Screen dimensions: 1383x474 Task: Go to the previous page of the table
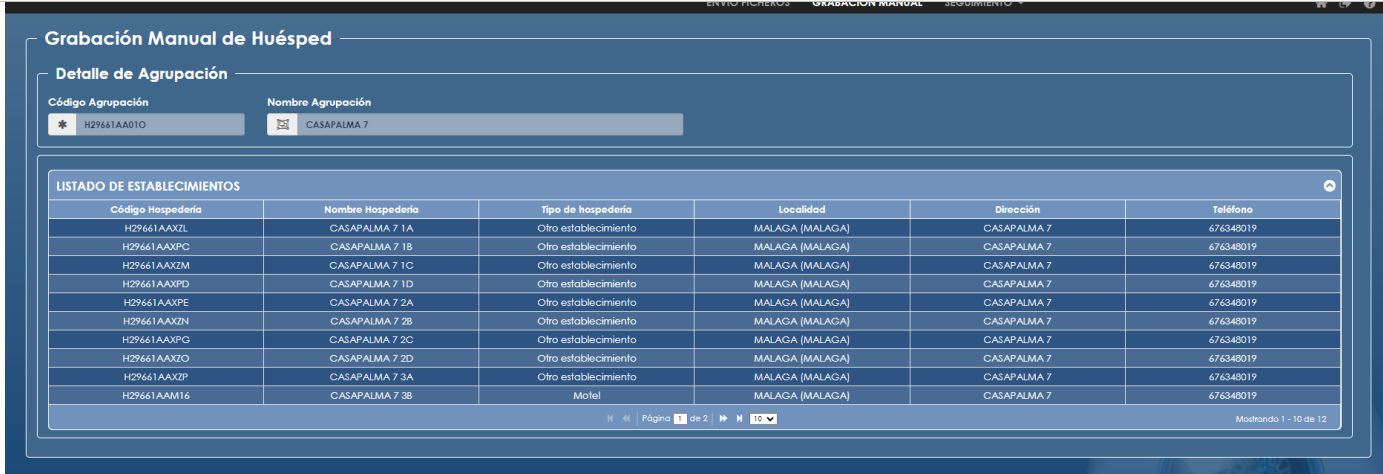pos(626,418)
